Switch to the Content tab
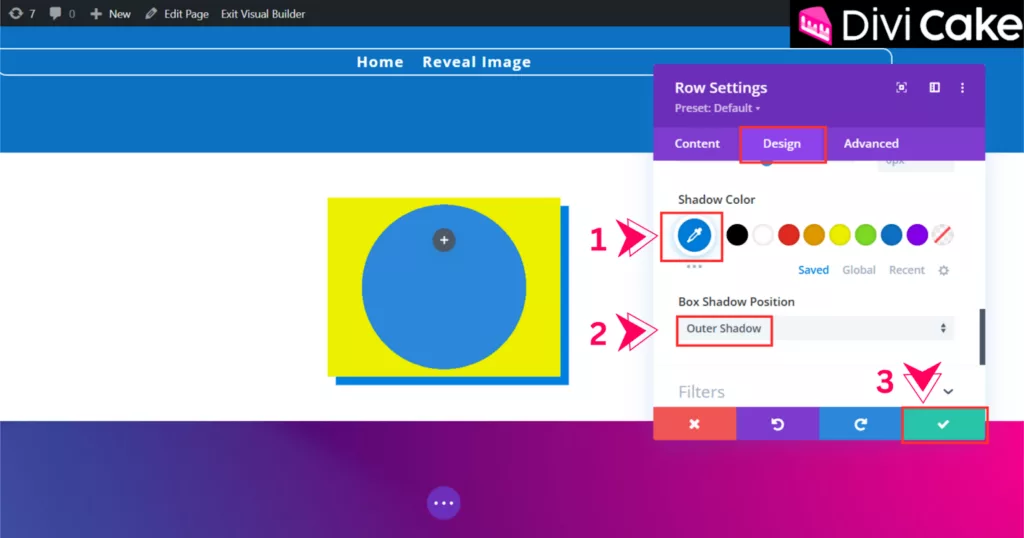This screenshot has width=1024, height=538. click(697, 144)
